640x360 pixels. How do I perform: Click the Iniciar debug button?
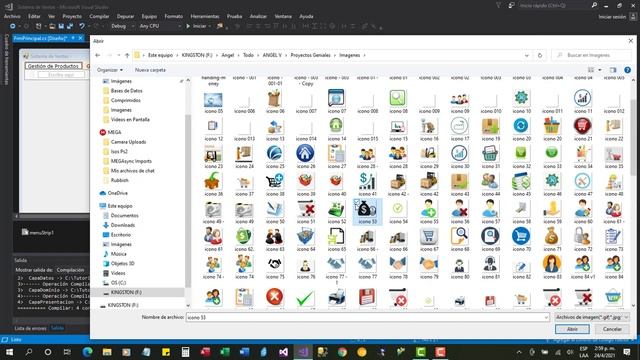coord(198,26)
